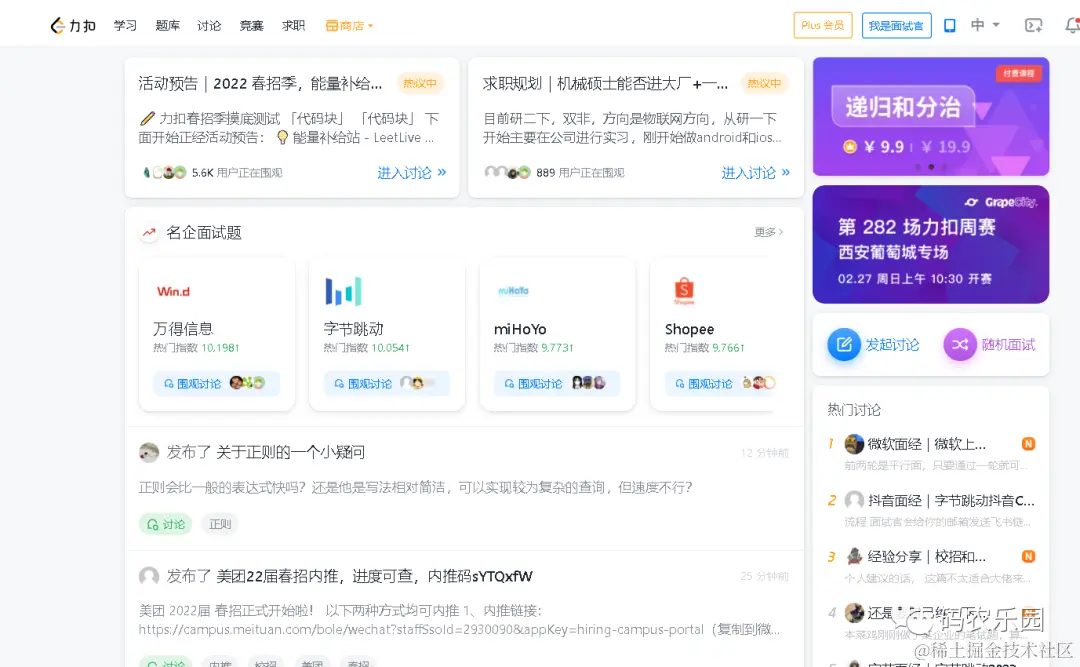This screenshot has height=667, width=1080.
Task: Open the 竞赛 section from the navbar
Action: point(251,25)
